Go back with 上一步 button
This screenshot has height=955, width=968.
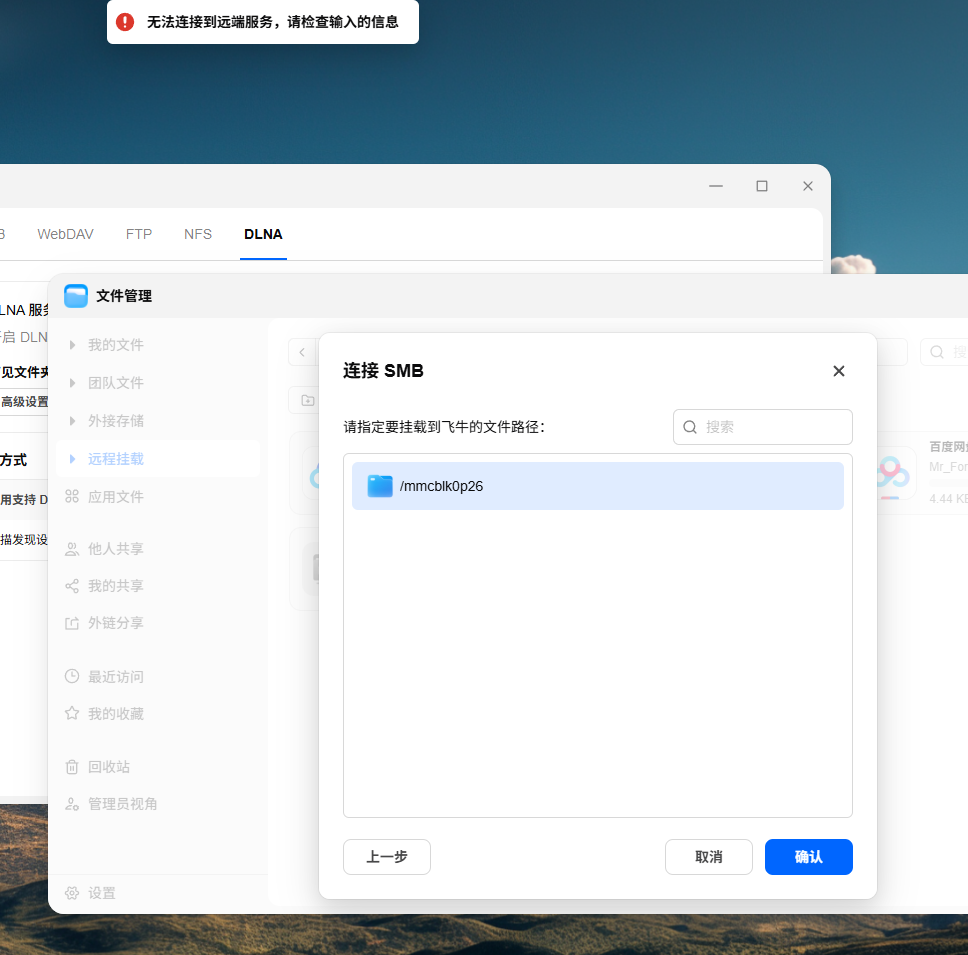pyautogui.click(x=386, y=856)
